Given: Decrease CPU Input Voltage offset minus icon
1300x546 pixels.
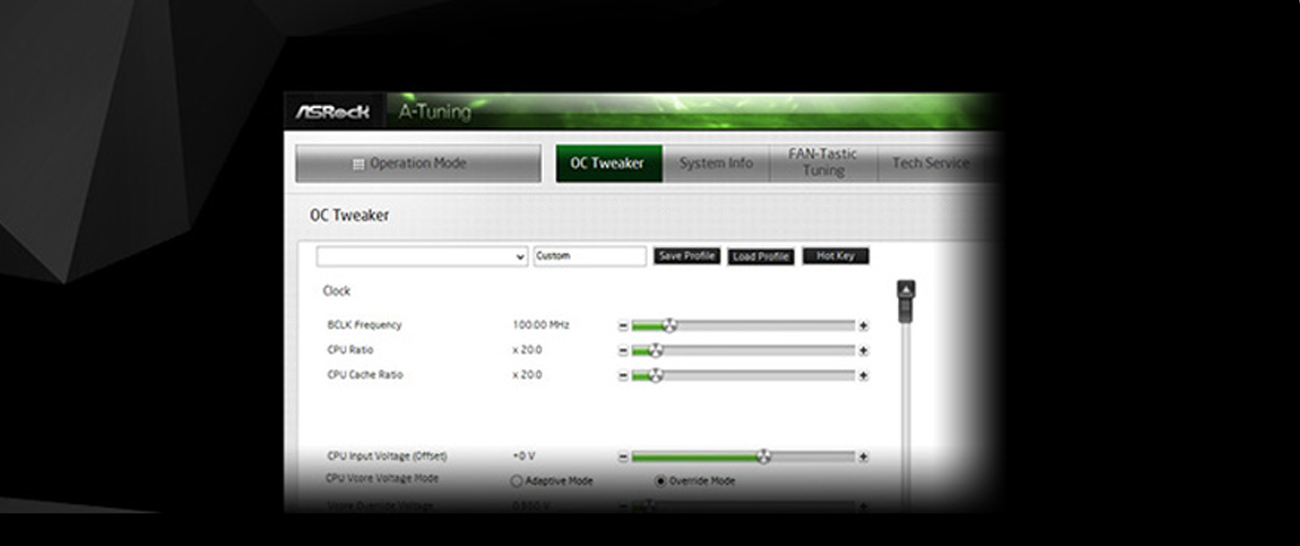Looking at the screenshot, I should (x=623, y=457).
